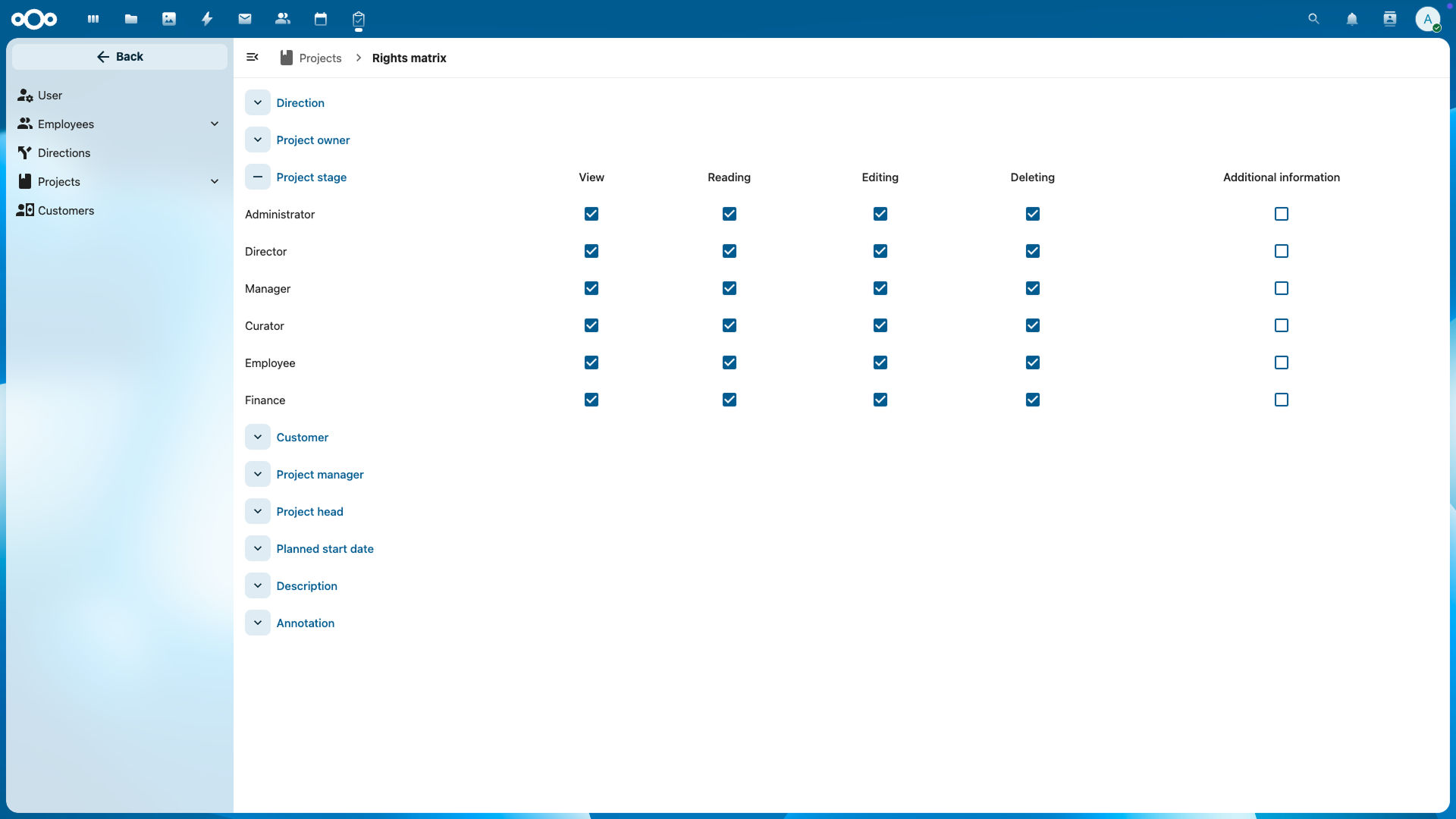Enable Director Additional information checkbox
This screenshot has height=819, width=1456.
coord(1282,251)
